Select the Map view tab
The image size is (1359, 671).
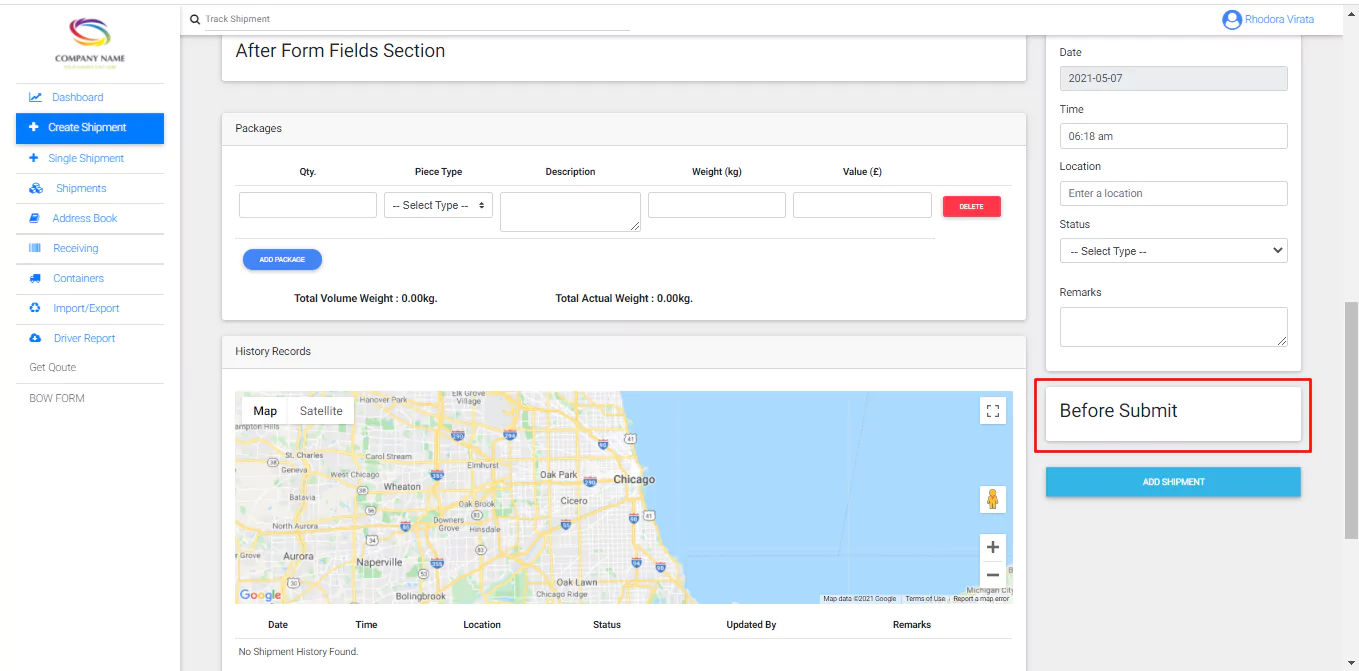(265, 411)
